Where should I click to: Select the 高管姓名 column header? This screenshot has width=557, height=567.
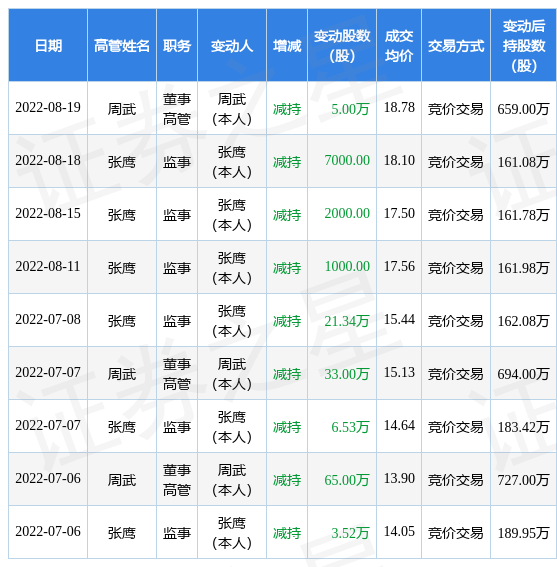click(x=122, y=46)
